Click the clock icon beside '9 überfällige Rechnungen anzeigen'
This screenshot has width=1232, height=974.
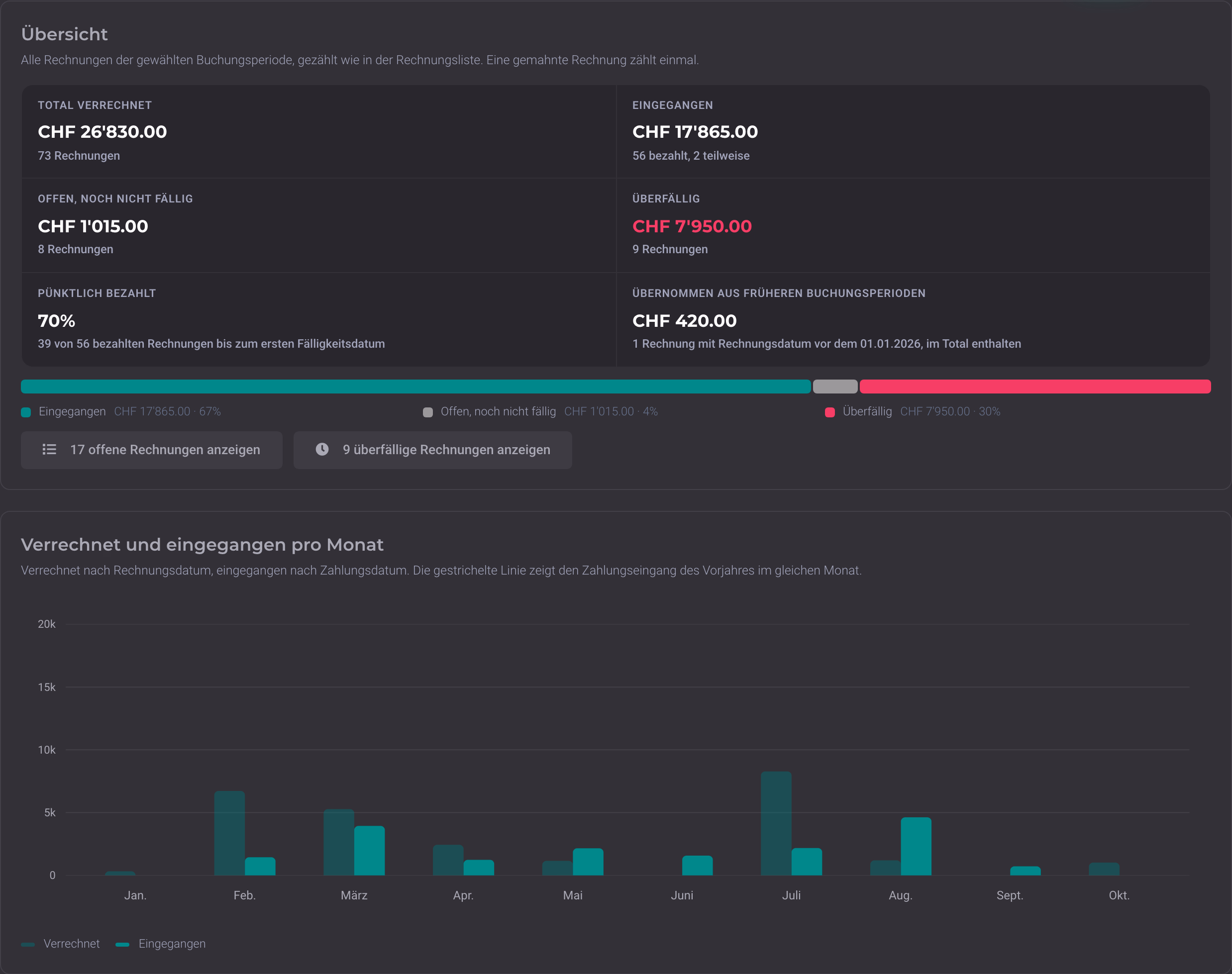pyautogui.click(x=322, y=449)
